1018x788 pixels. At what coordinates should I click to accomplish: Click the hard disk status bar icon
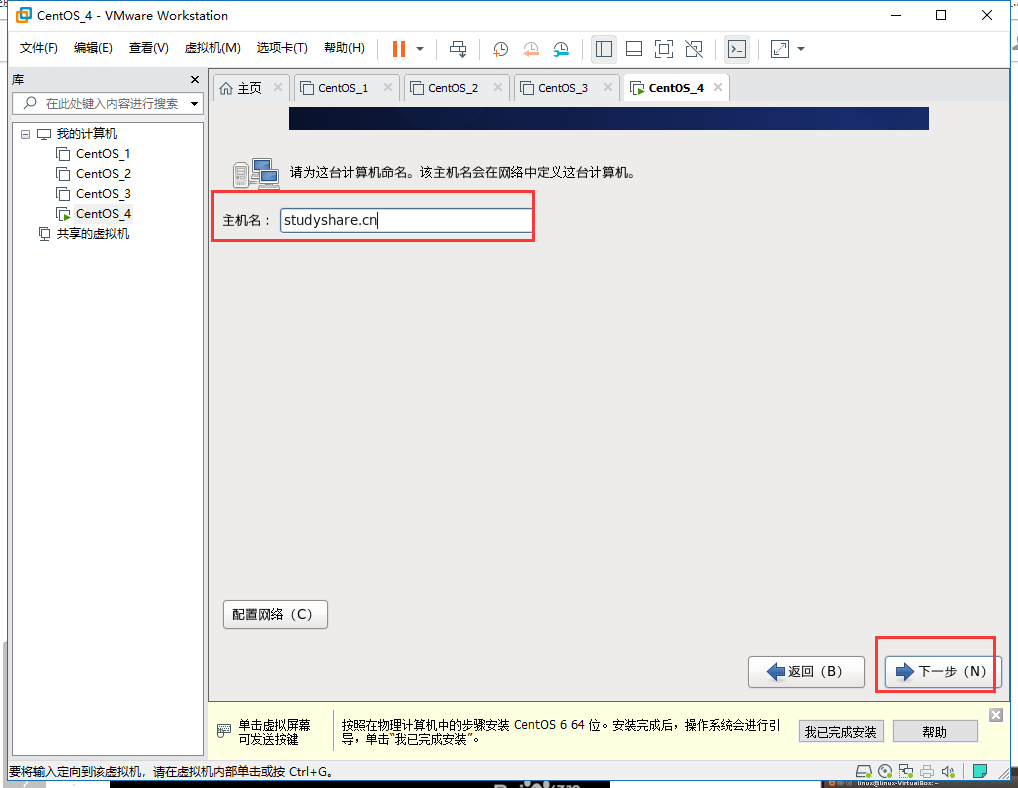[x=863, y=772]
